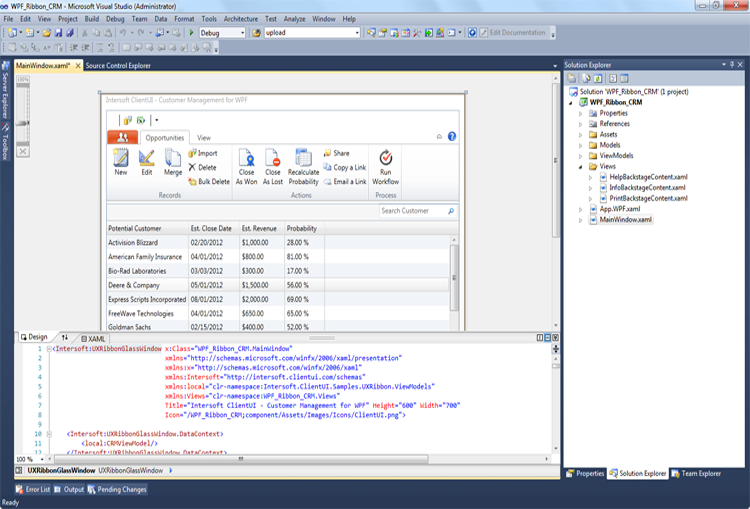Switch to the Source Control Explorer tab
The image size is (750, 509).
tap(118, 66)
